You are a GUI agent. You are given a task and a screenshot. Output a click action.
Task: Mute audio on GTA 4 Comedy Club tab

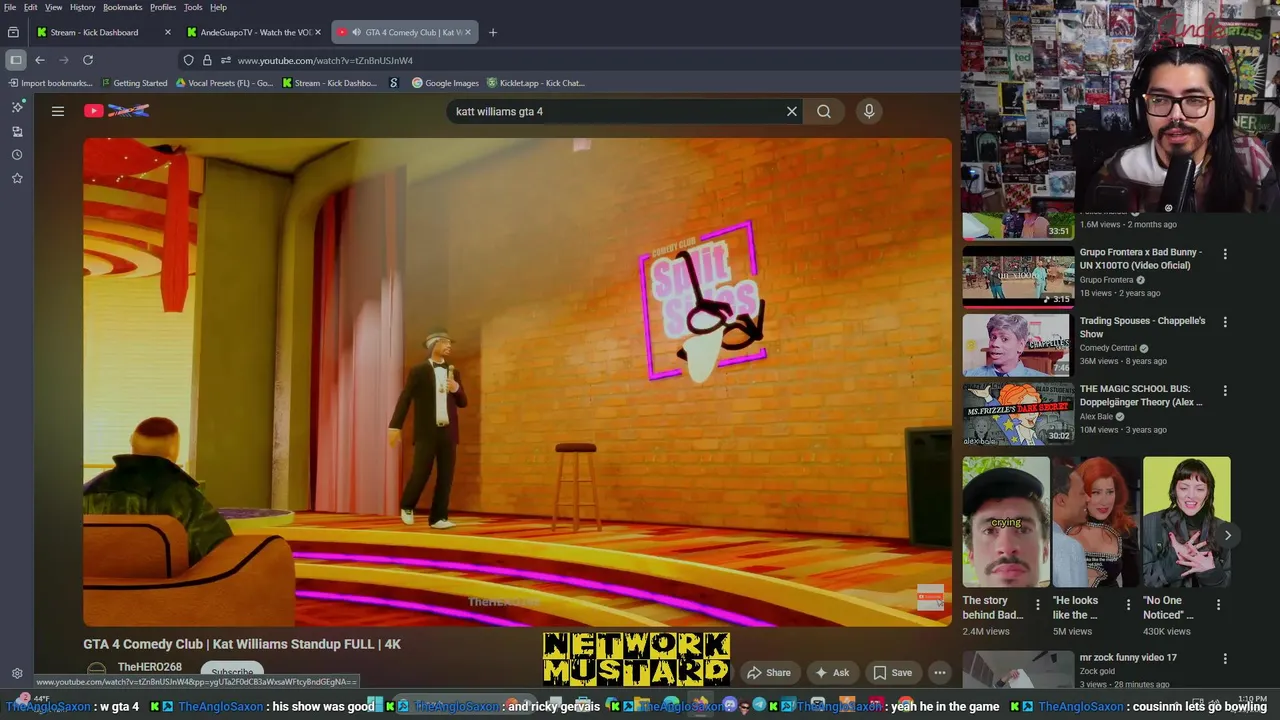[x=357, y=32]
